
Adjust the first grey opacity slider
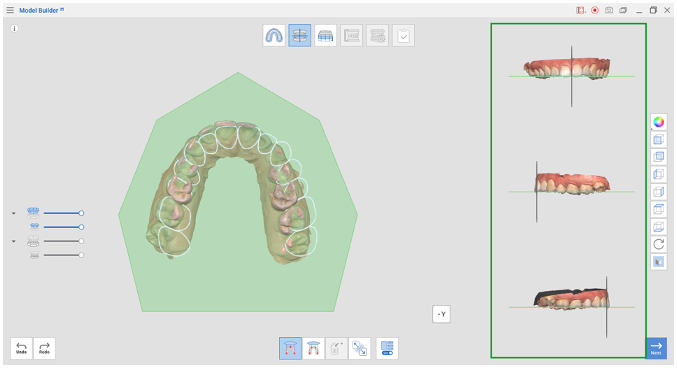point(63,241)
